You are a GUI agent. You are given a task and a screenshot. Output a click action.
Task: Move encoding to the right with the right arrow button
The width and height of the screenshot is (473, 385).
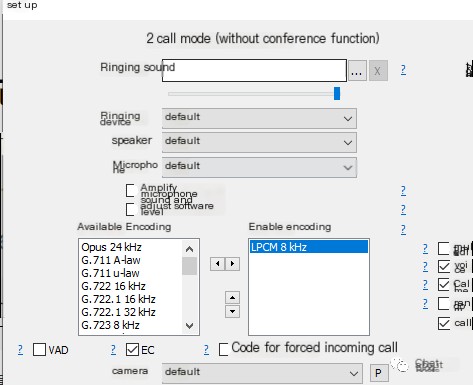click(x=232, y=264)
